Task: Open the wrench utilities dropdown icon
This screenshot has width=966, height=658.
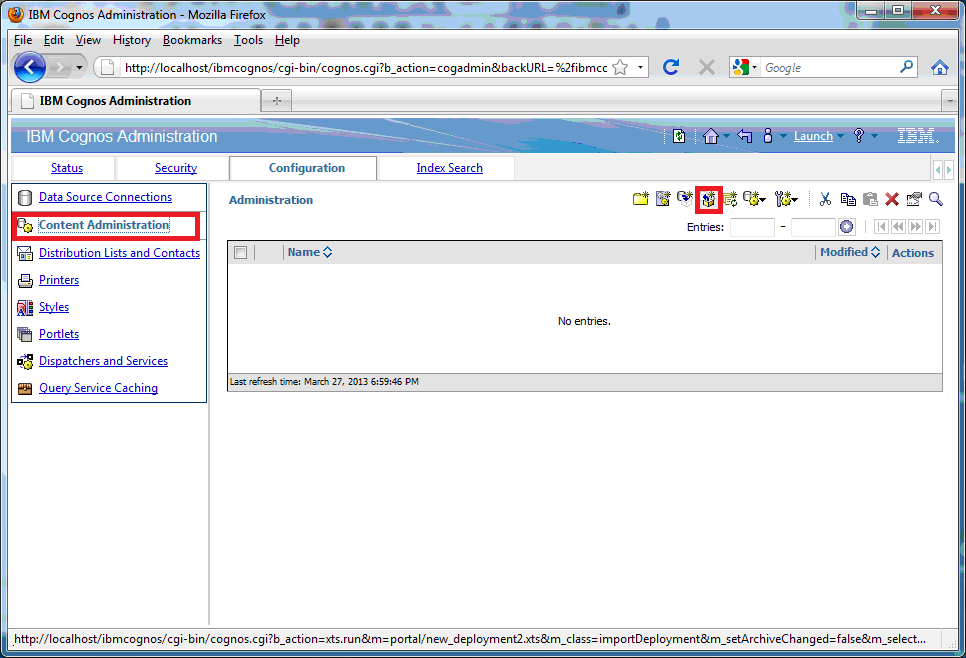Action: 786,199
